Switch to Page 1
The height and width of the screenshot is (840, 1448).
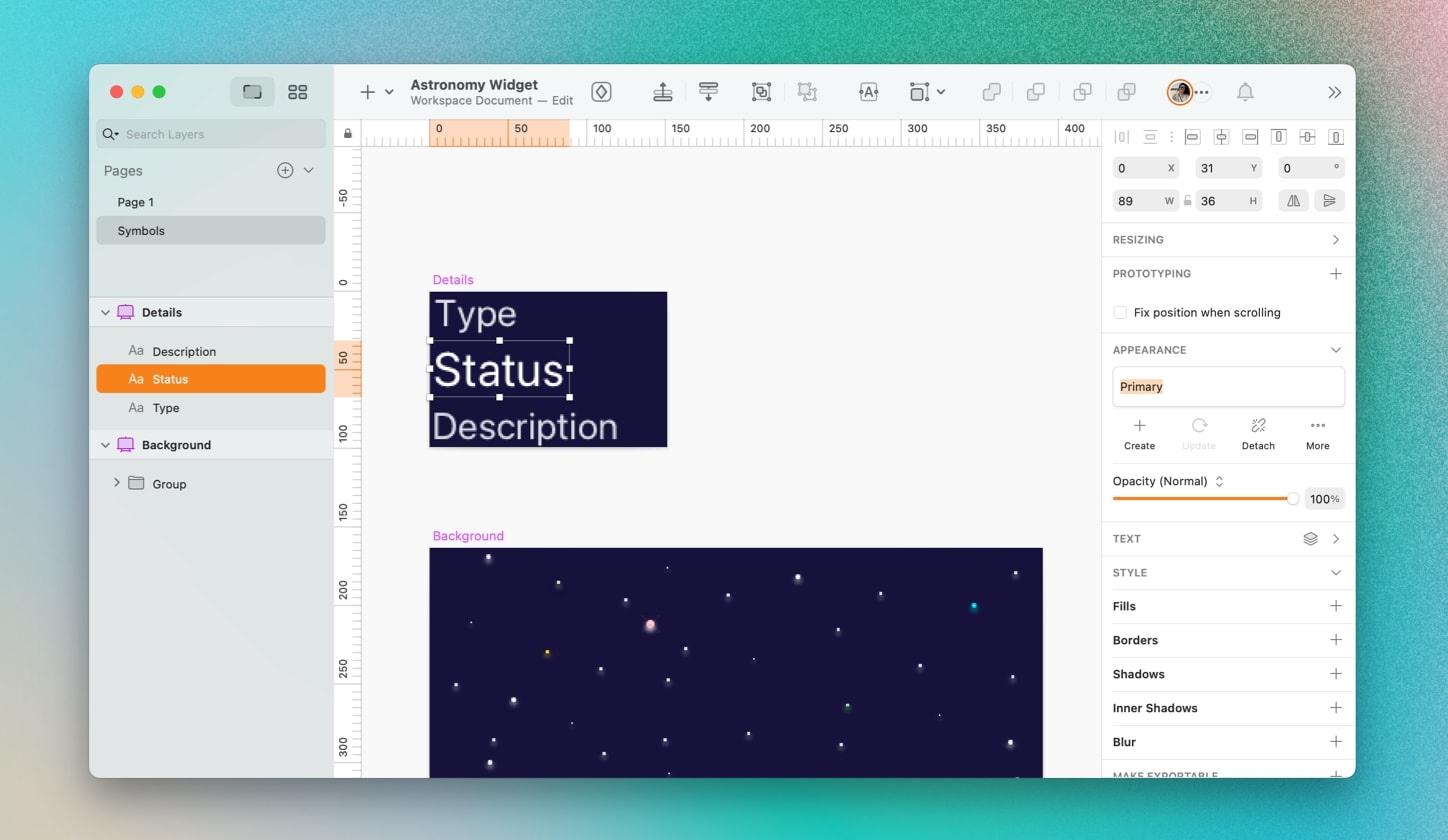136,202
